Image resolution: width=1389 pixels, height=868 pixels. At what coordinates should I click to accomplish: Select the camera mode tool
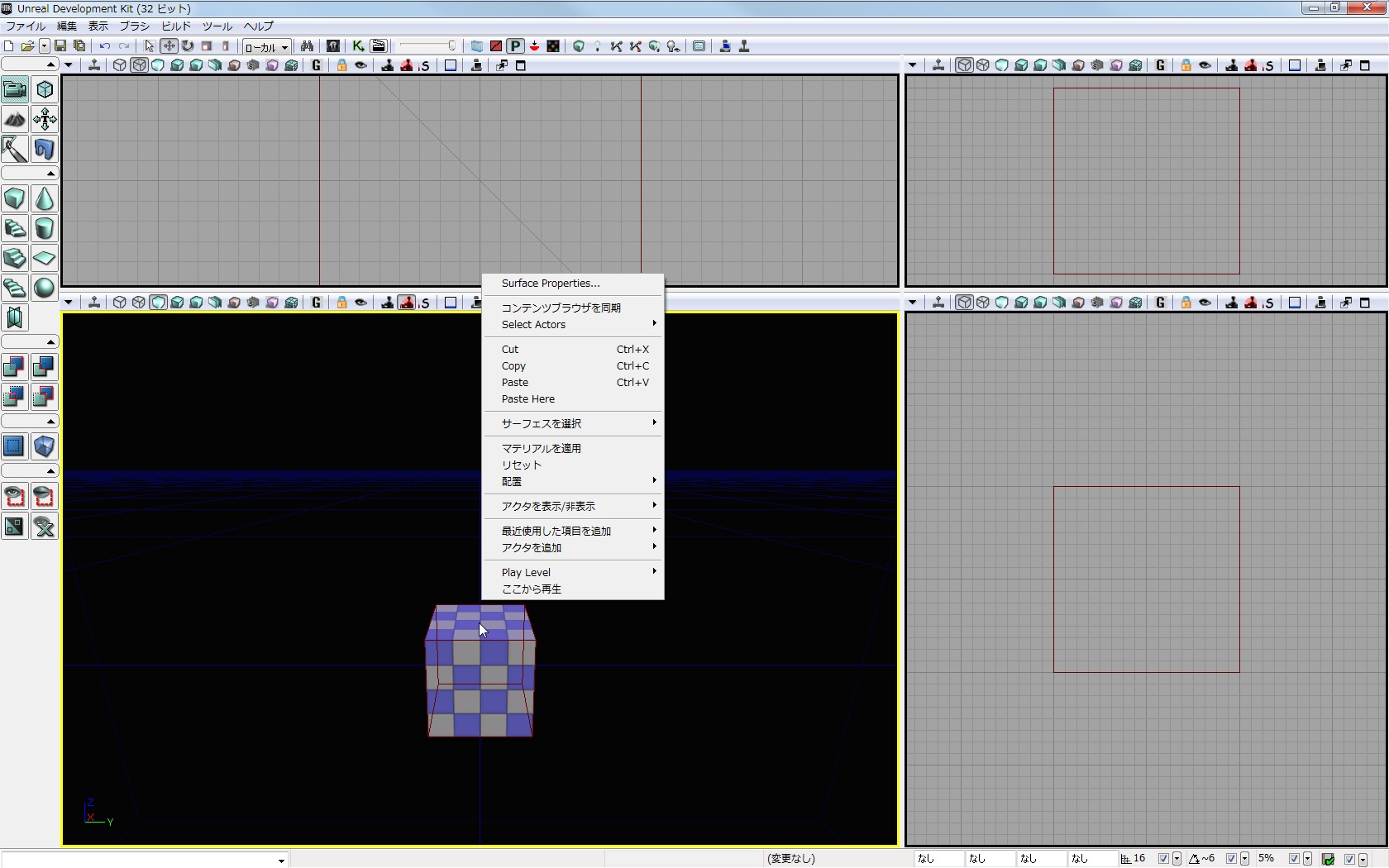tap(15, 89)
